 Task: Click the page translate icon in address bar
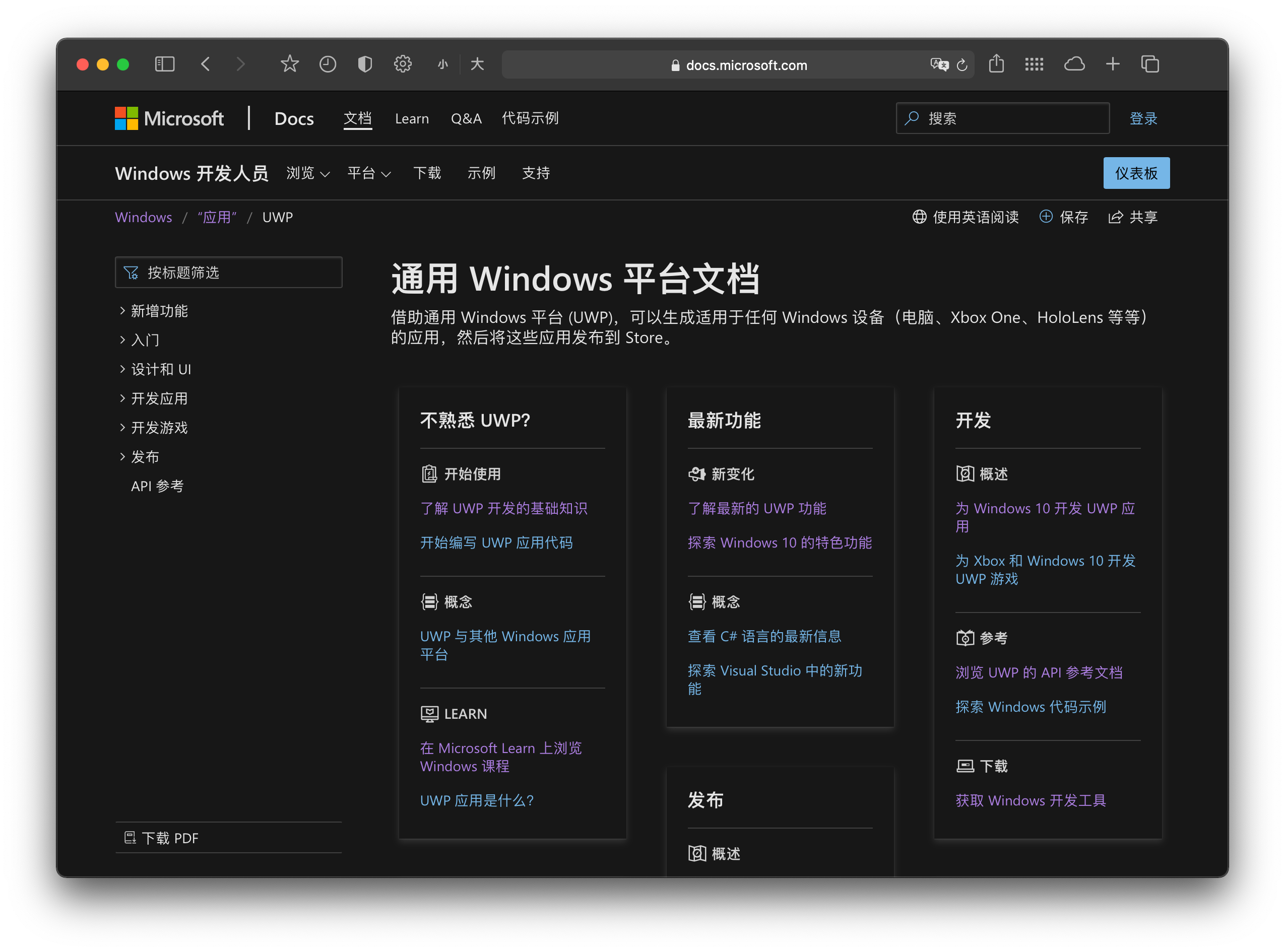(x=939, y=64)
